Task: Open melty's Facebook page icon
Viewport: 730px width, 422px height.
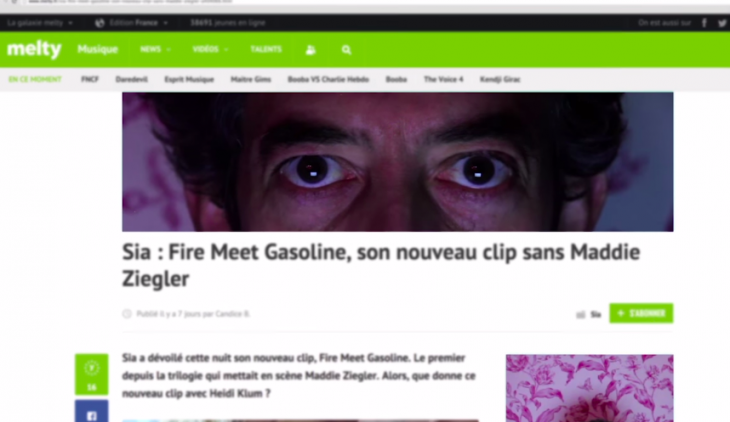Action: pos(704,22)
